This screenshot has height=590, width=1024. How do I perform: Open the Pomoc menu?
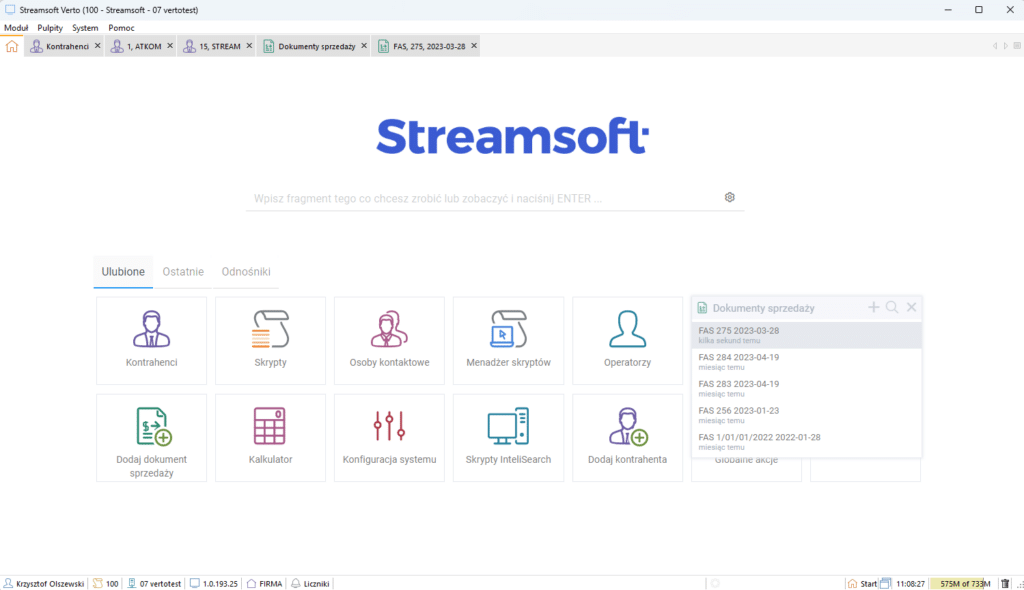121,27
